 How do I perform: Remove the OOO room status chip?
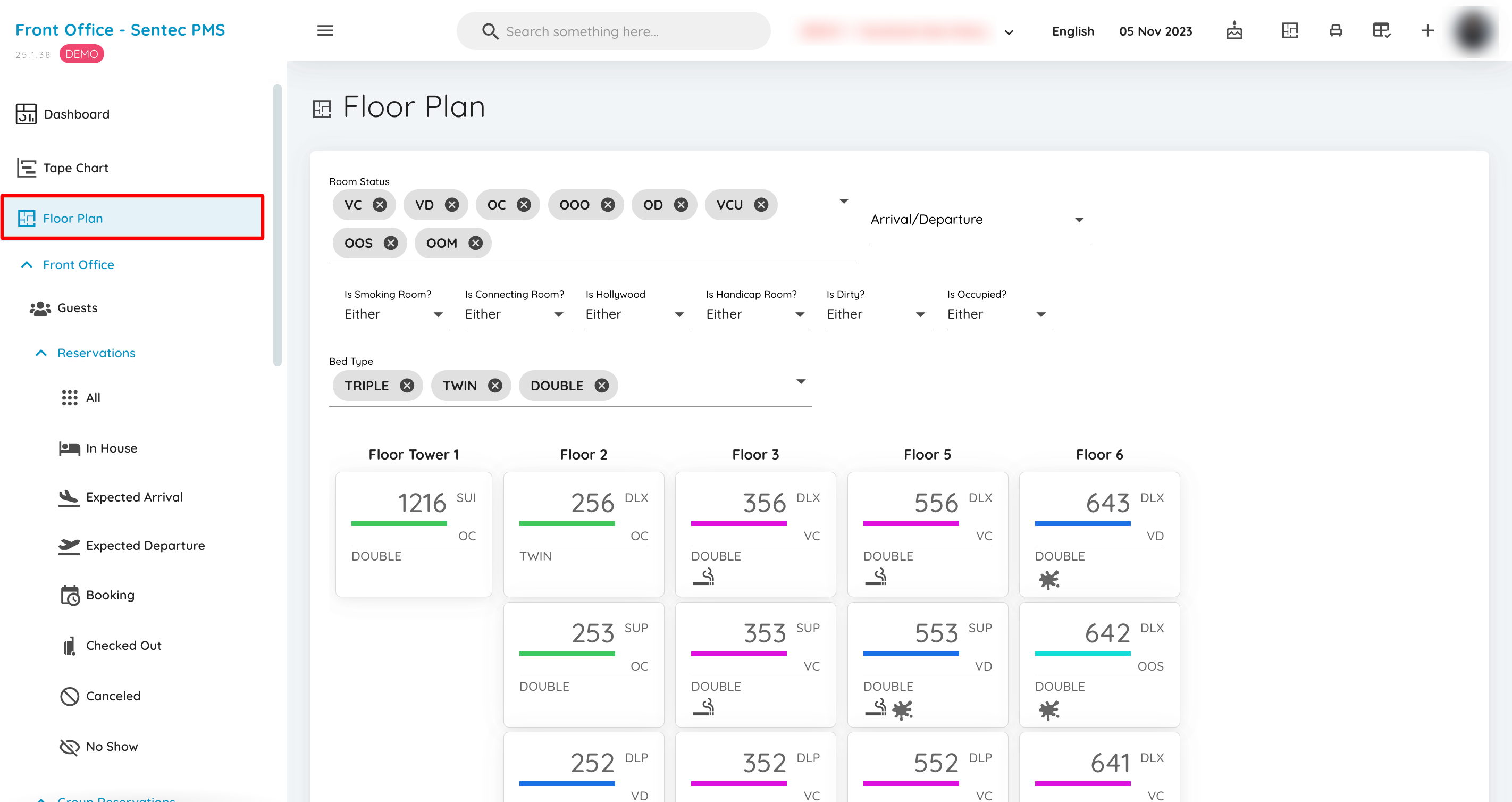tap(608, 205)
